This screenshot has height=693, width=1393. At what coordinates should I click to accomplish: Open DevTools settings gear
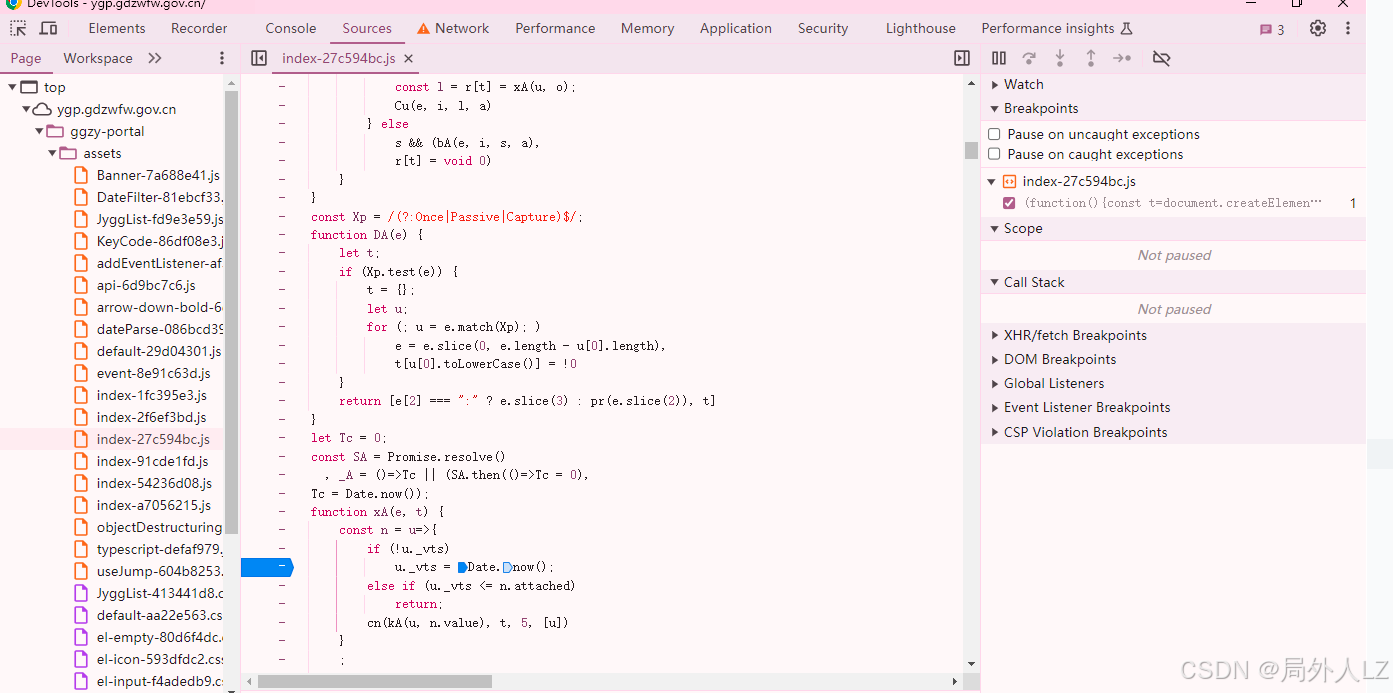[1318, 28]
